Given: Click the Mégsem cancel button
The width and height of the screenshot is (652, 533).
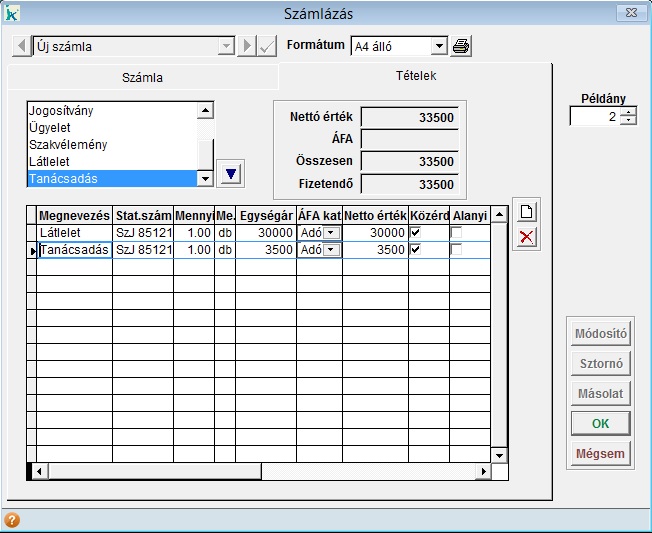Looking at the screenshot, I should point(600,454).
